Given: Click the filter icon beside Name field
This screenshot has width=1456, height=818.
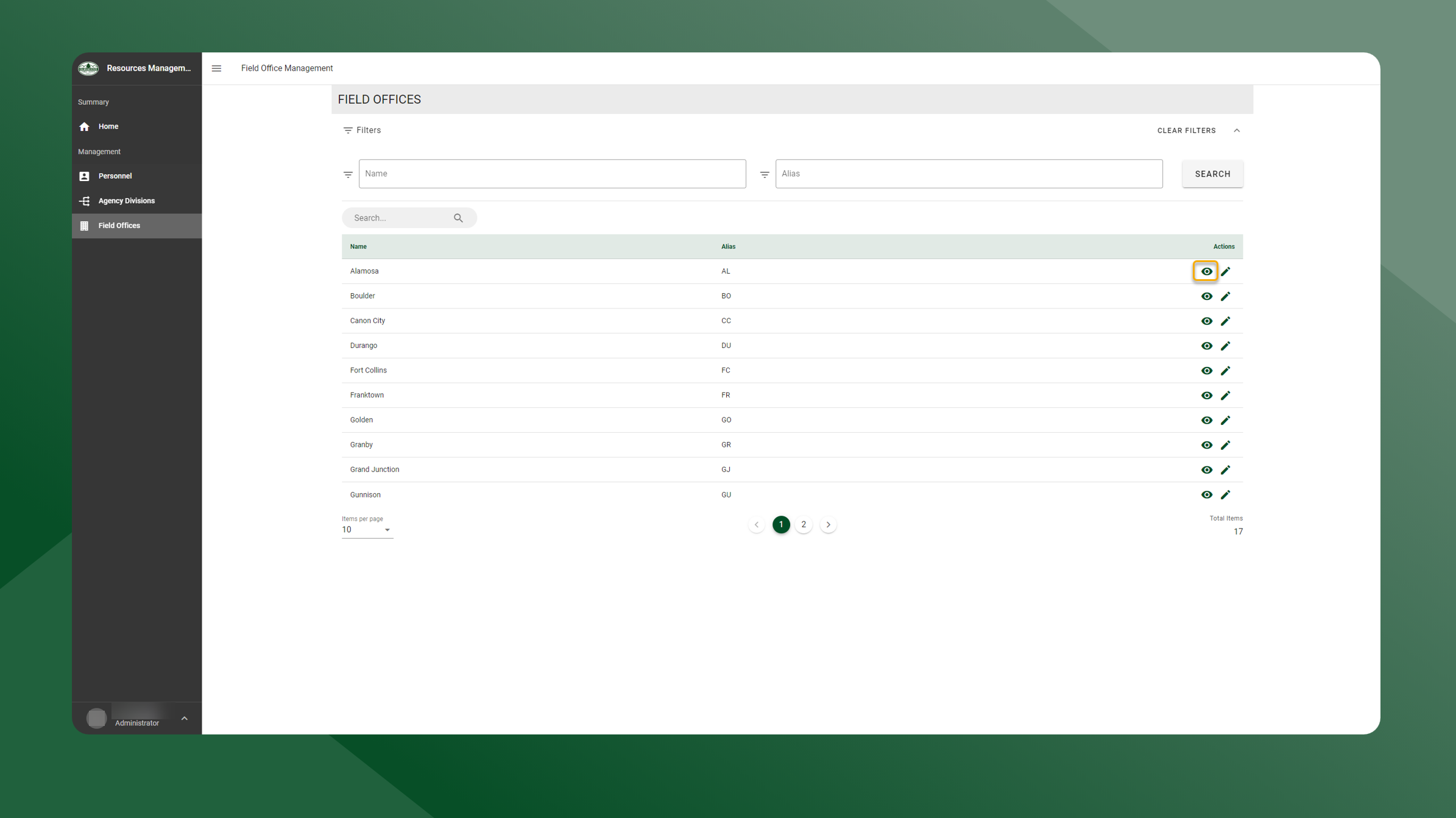Looking at the screenshot, I should coord(348,174).
